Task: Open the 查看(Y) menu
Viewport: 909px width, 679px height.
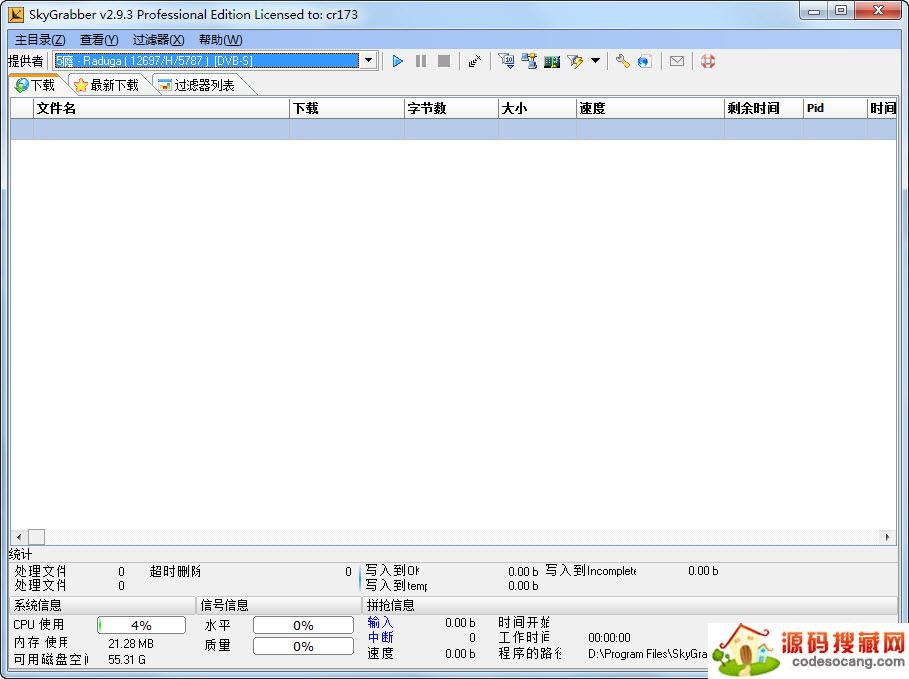Action: point(99,40)
